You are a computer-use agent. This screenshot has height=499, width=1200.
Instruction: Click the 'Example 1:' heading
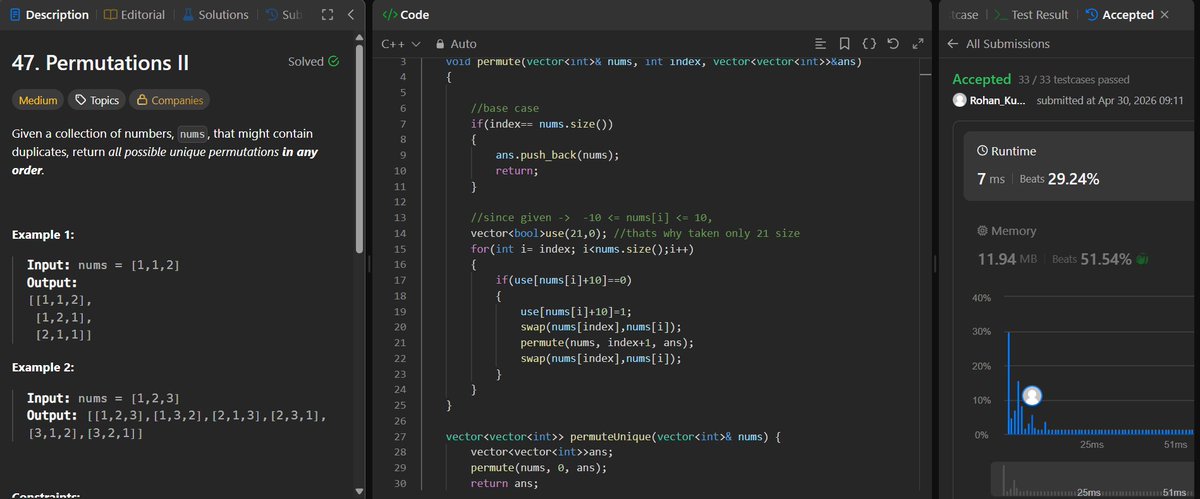click(42, 235)
